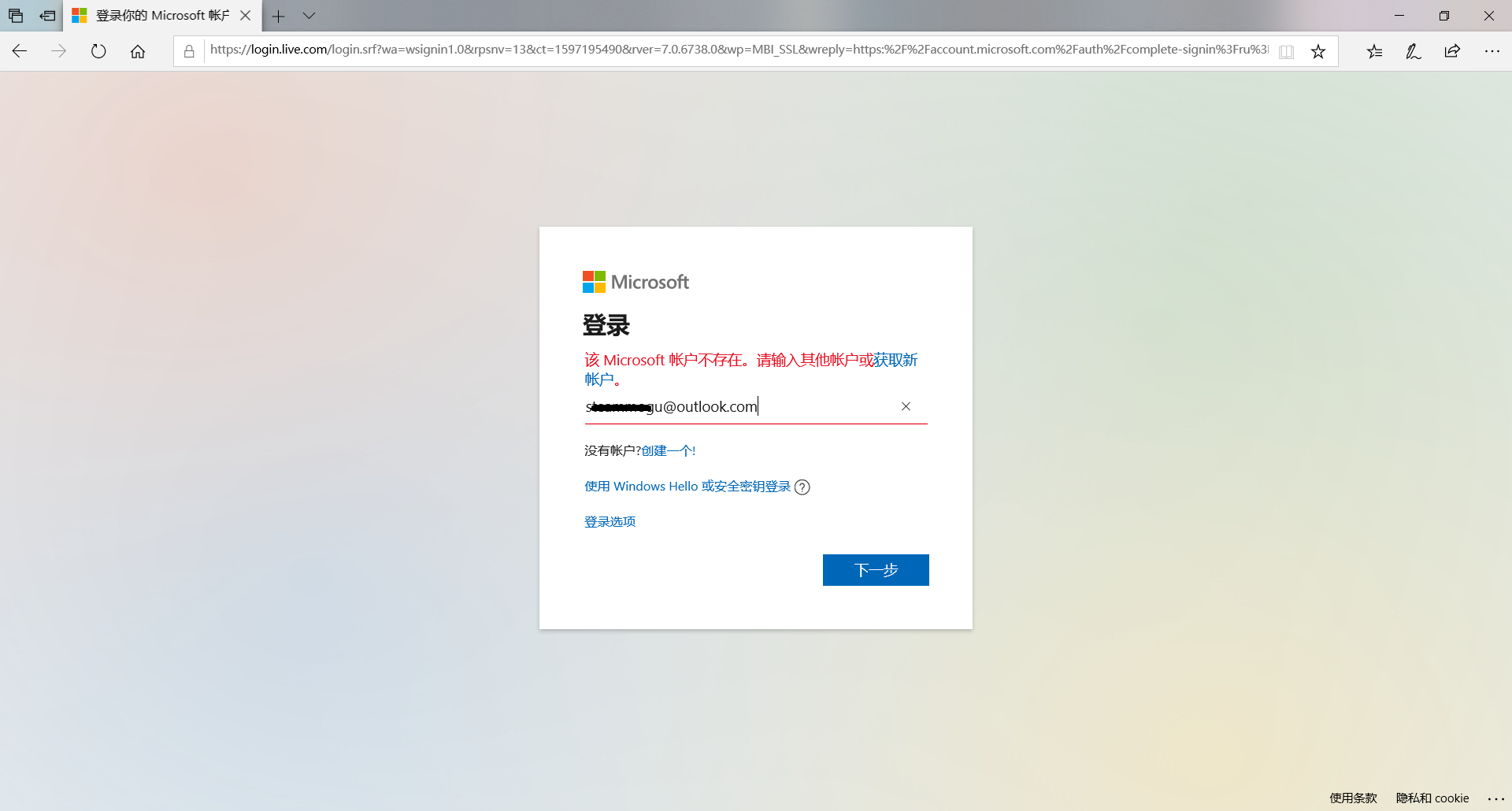This screenshot has width=1512, height=811.
Task: Clear the email field with X
Action: point(906,406)
